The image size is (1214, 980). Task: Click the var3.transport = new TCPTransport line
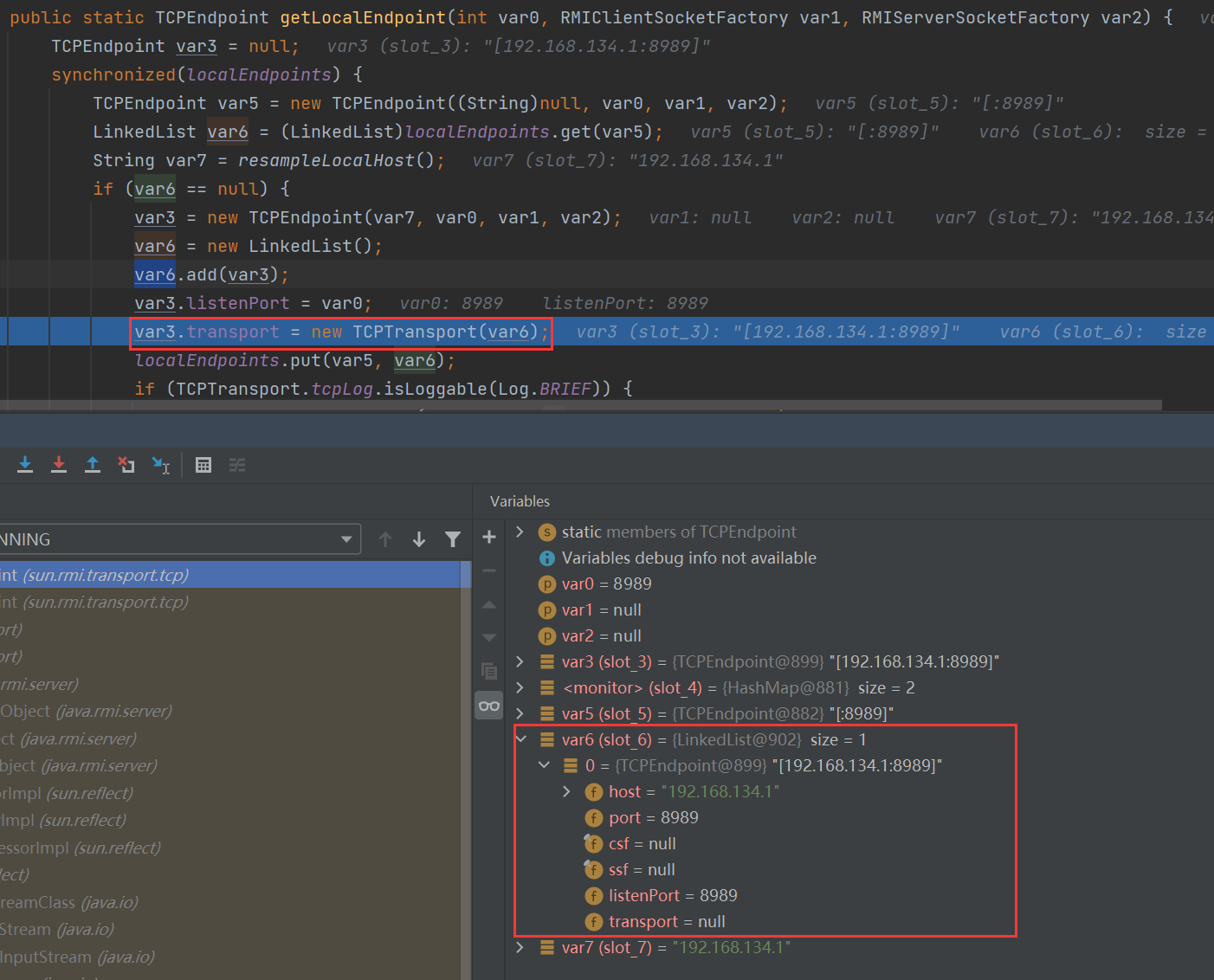click(x=341, y=332)
